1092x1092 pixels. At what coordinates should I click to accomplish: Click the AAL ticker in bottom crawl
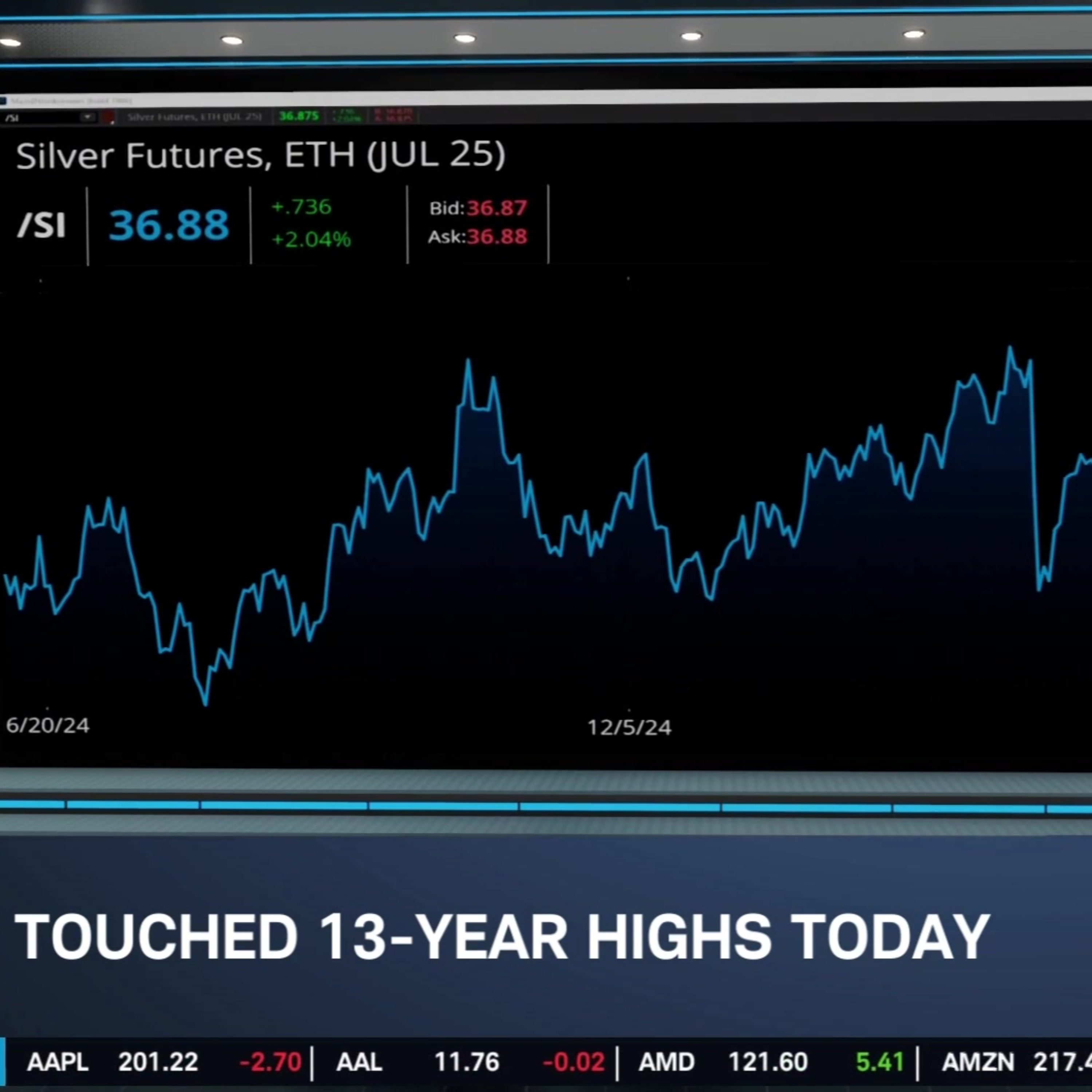click(x=360, y=1062)
